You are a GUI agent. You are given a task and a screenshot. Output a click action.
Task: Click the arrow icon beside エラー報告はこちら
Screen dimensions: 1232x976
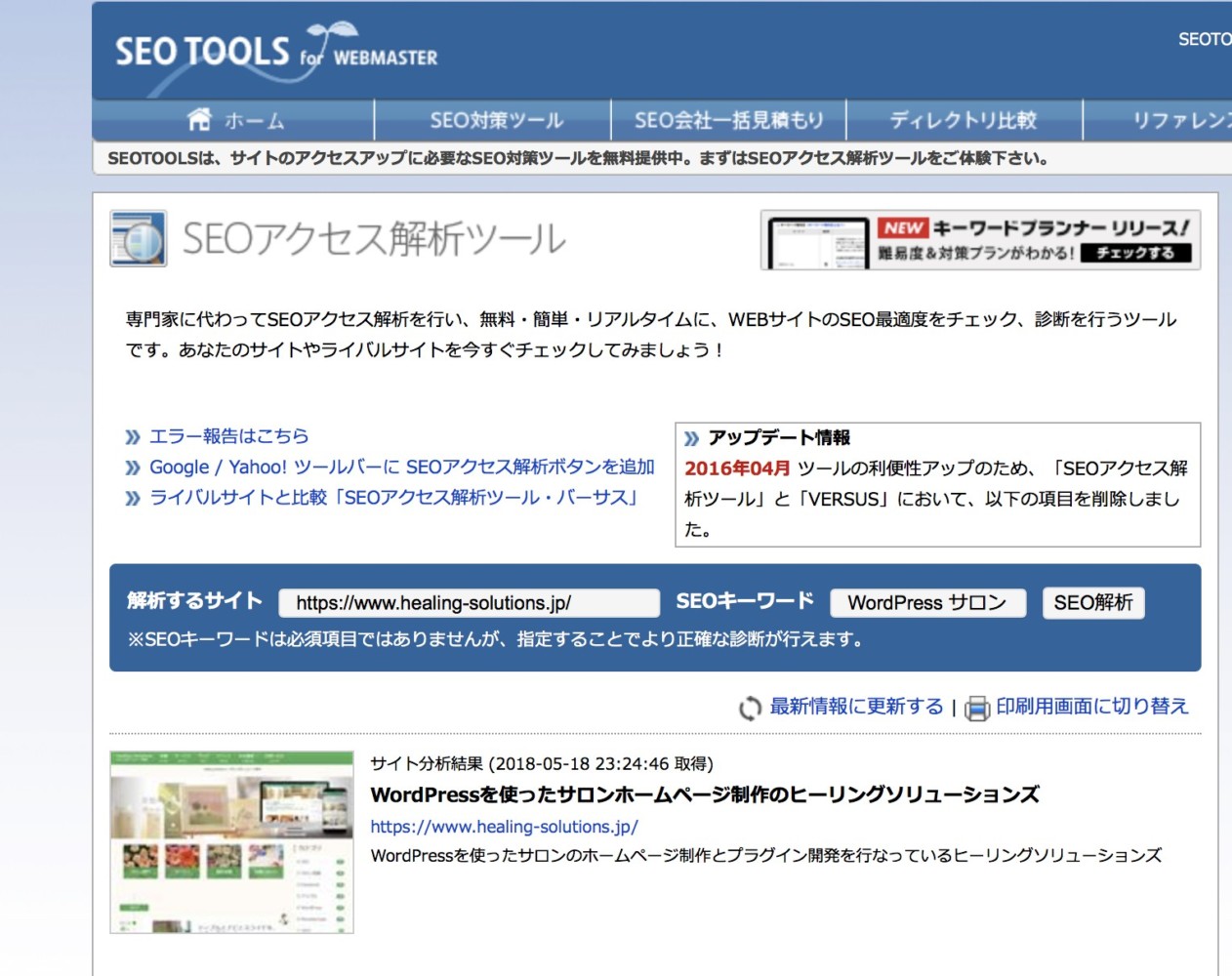[133, 437]
